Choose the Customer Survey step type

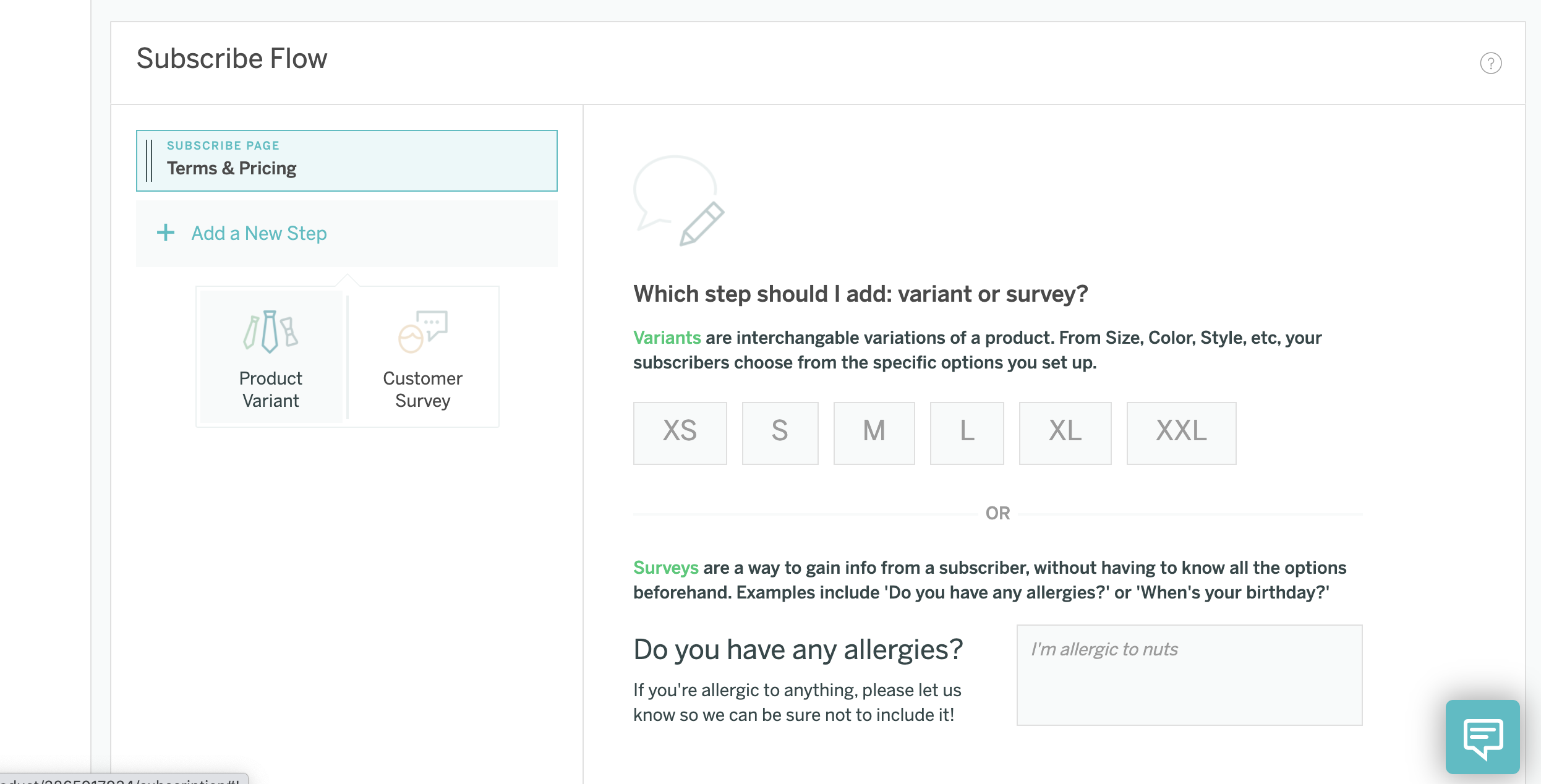pos(423,389)
